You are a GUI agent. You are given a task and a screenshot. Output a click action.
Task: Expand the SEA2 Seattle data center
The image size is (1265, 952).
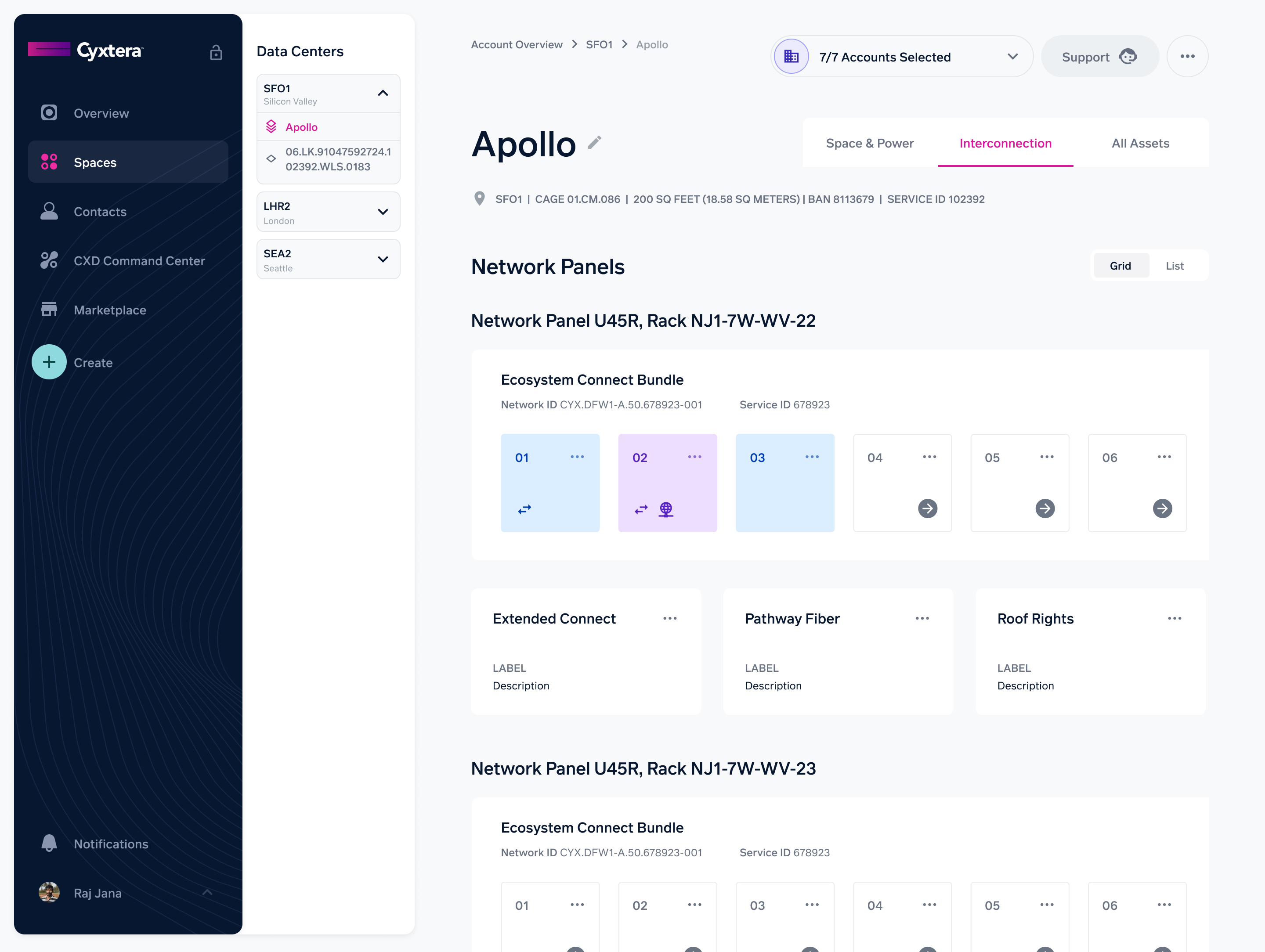pos(383,259)
